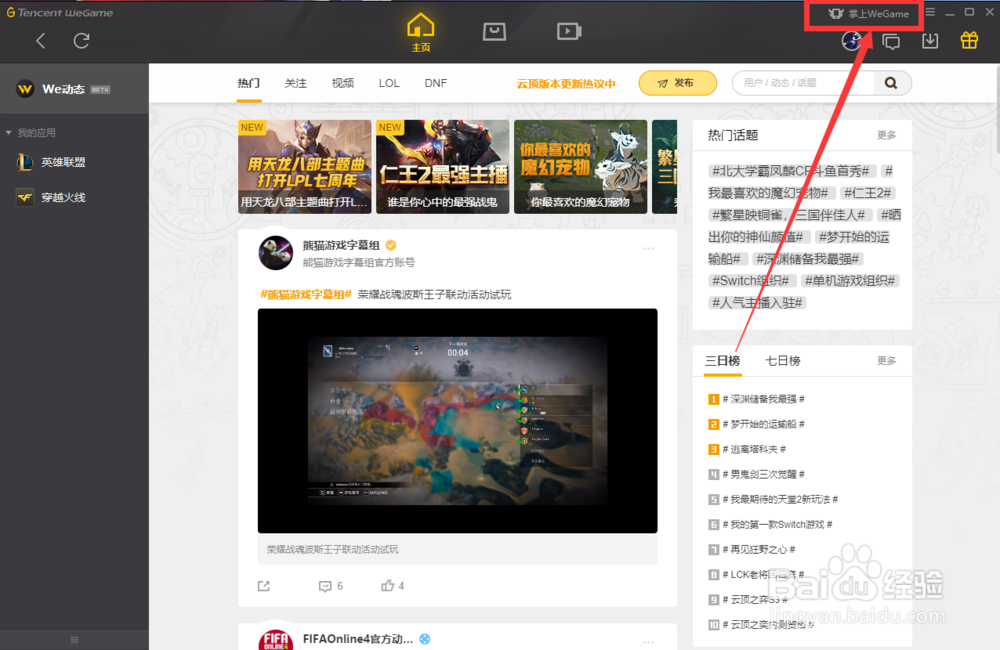Open the store bag icon in top navigation
This screenshot has height=650, width=1000.
point(494,31)
